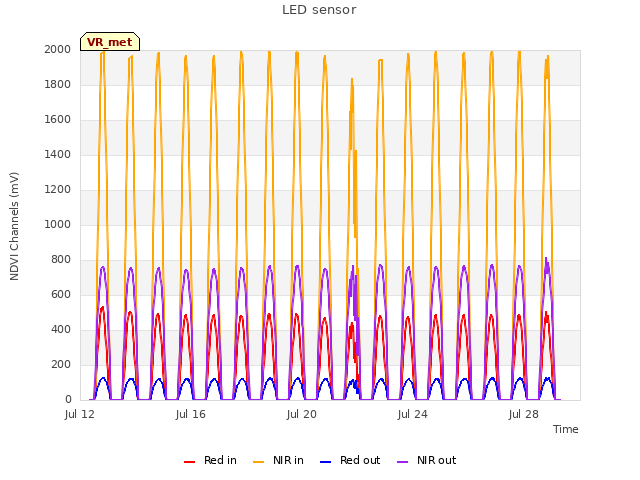The height and width of the screenshot is (480, 640).
Task: Click the blue Red out color marker
Action: tap(326, 462)
